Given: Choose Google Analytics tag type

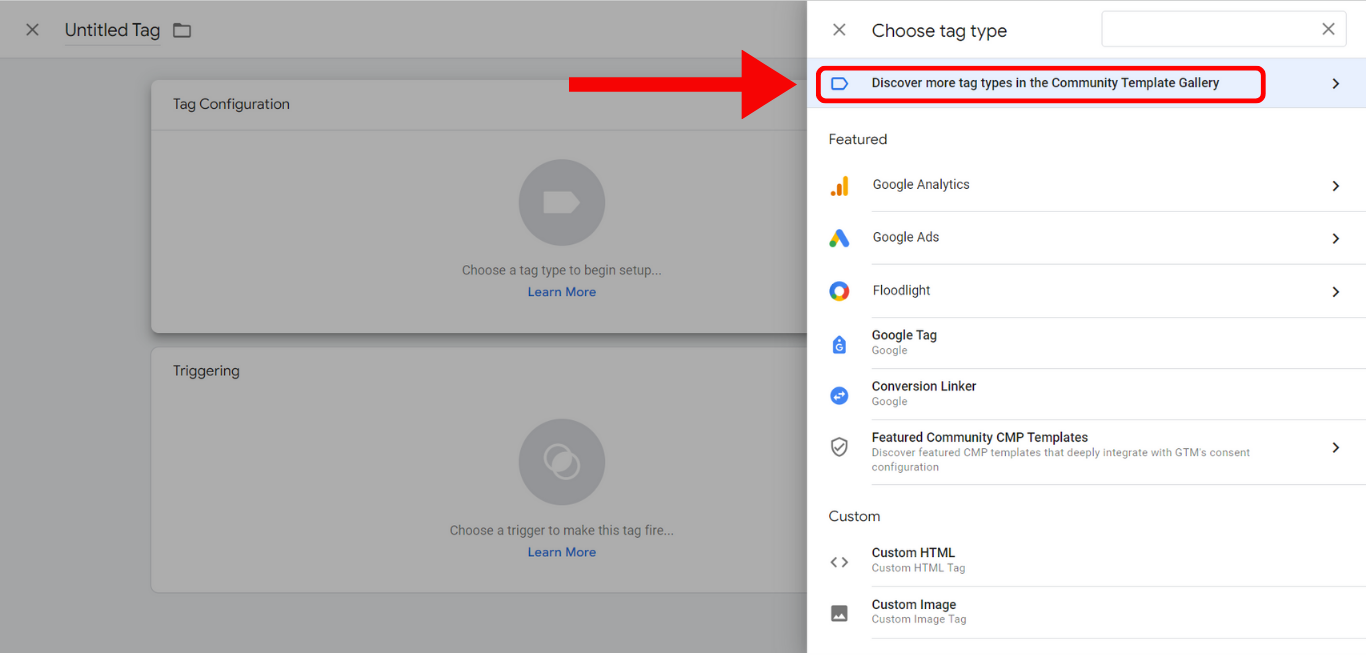Looking at the screenshot, I should [x=1086, y=185].
